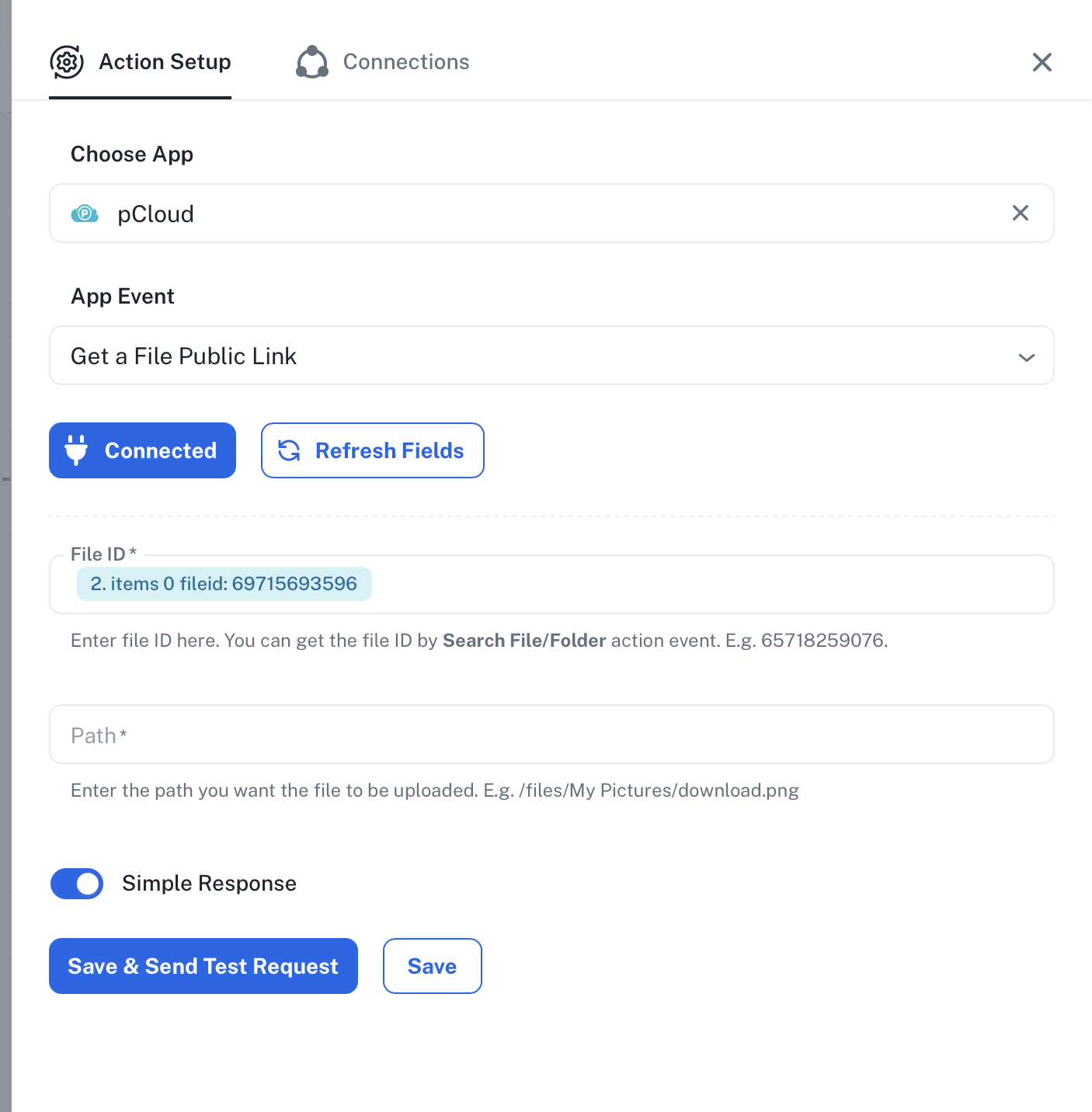The image size is (1092, 1112).
Task: Click the File ID input field
Action: tap(699, 585)
